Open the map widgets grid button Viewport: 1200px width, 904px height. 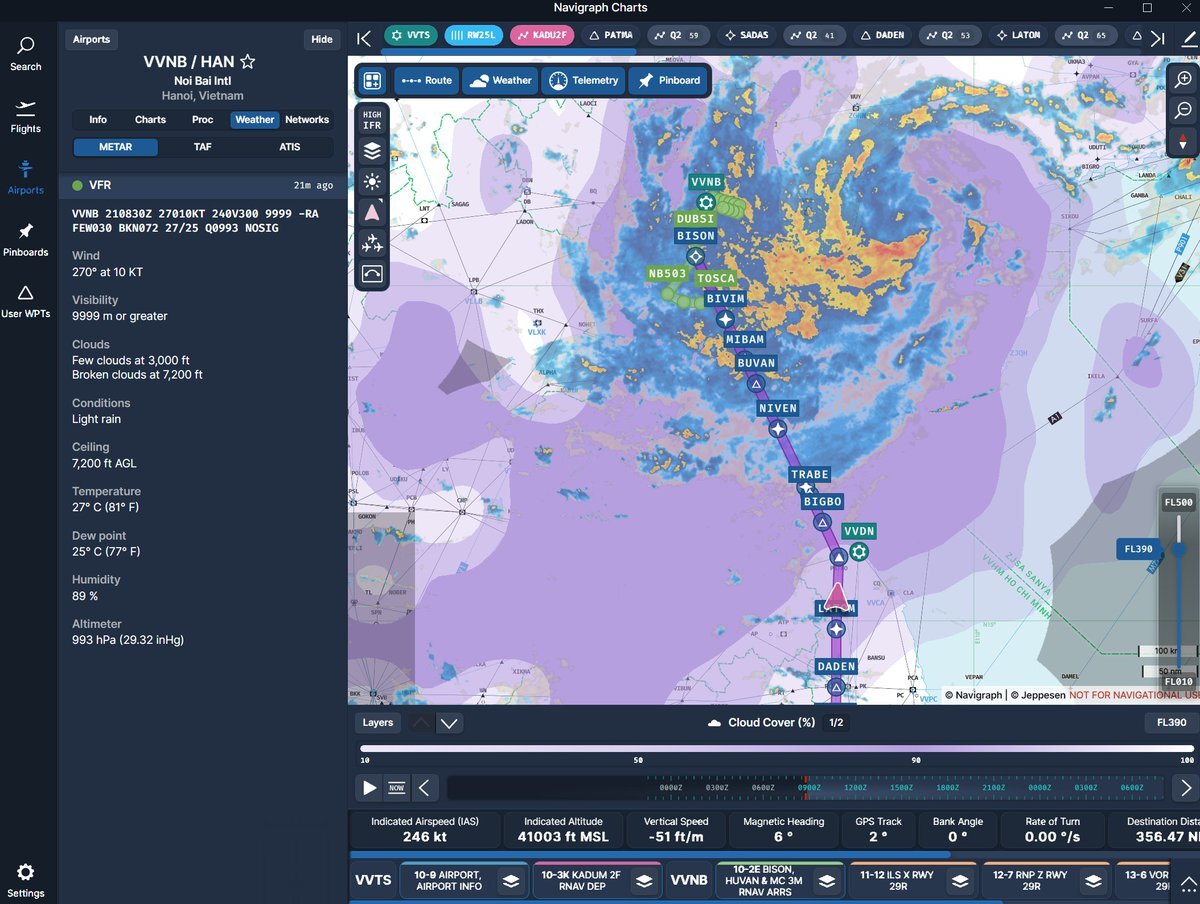click(x=372, y=81)
